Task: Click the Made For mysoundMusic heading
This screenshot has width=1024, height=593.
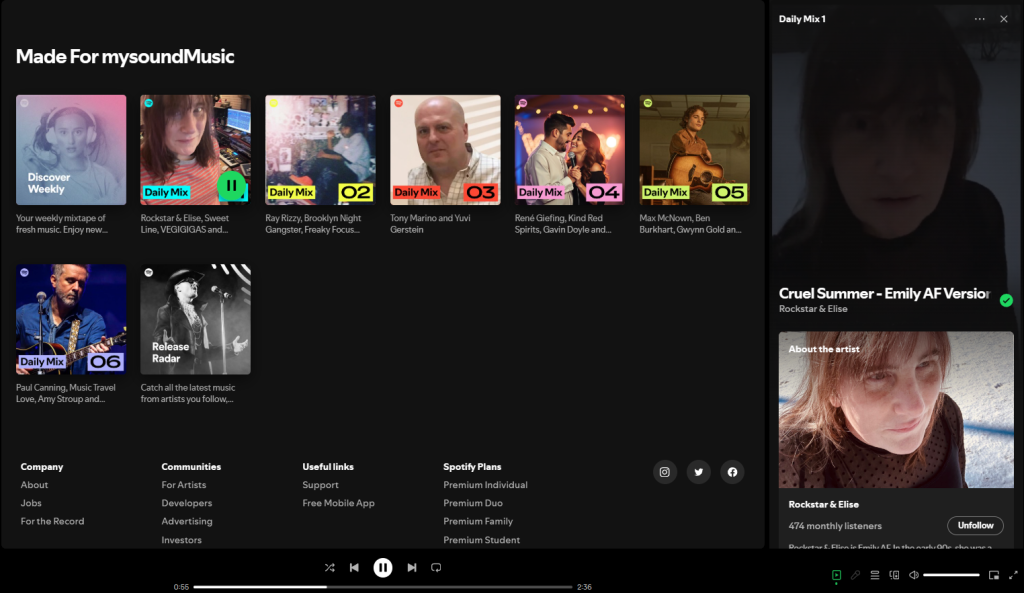Action: [x=125, y=56]
